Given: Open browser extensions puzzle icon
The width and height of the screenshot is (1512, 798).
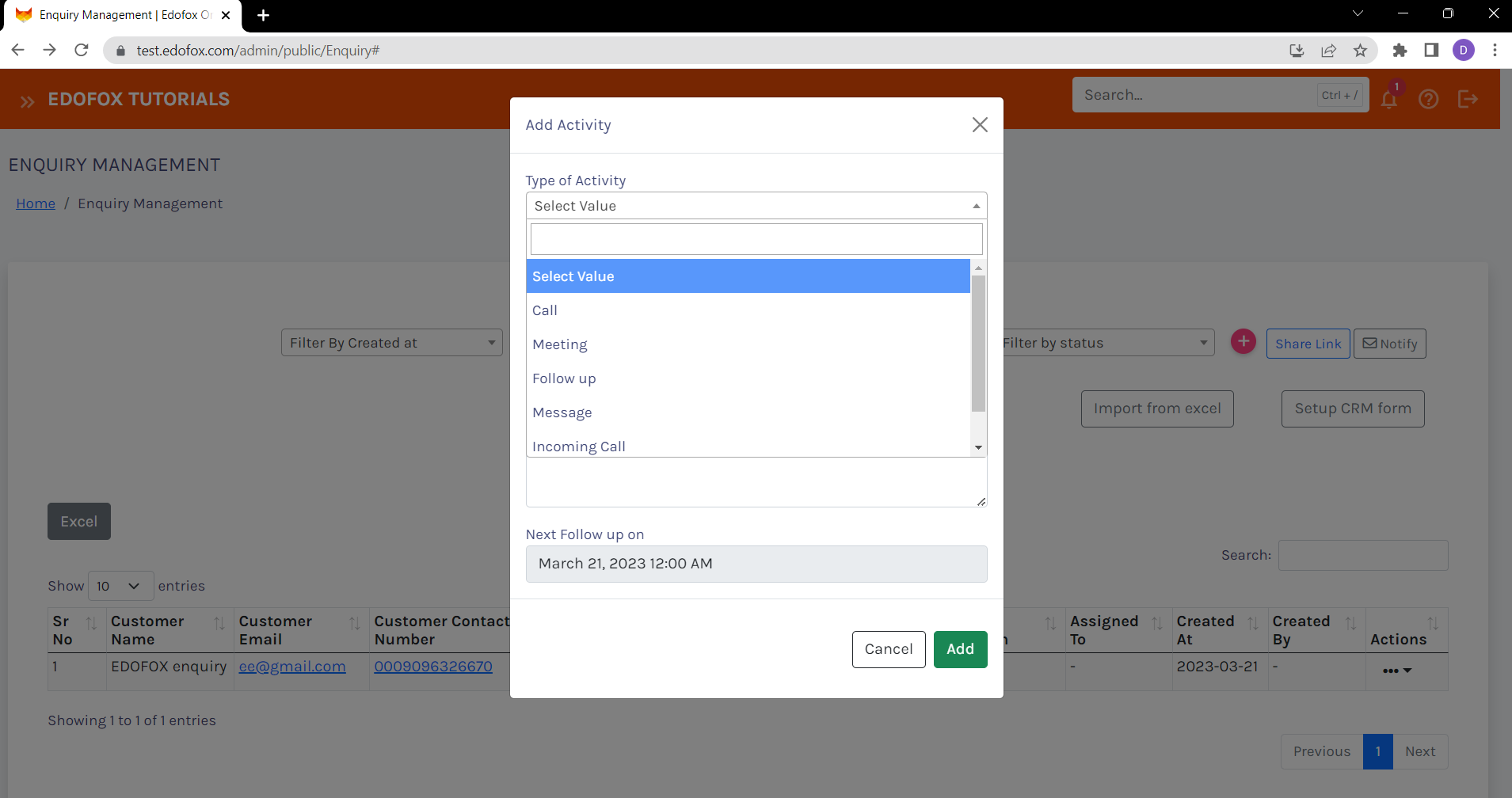Looking at the screenshot, I should (x=1400, y=51).
